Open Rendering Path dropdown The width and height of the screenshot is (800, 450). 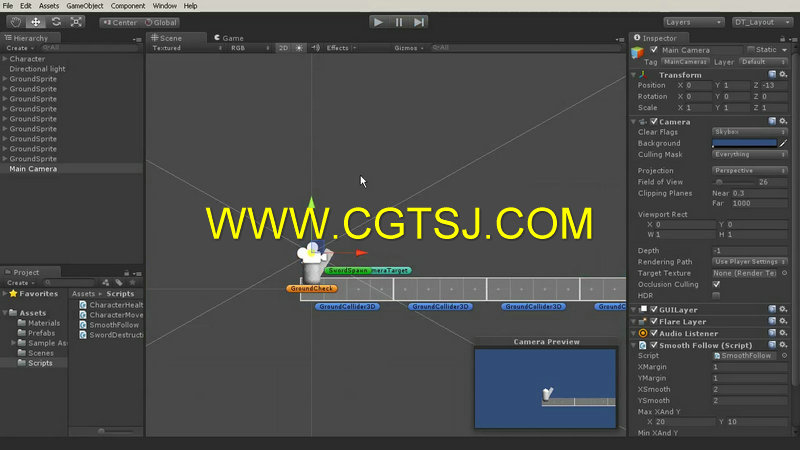[x=749, y=262]
